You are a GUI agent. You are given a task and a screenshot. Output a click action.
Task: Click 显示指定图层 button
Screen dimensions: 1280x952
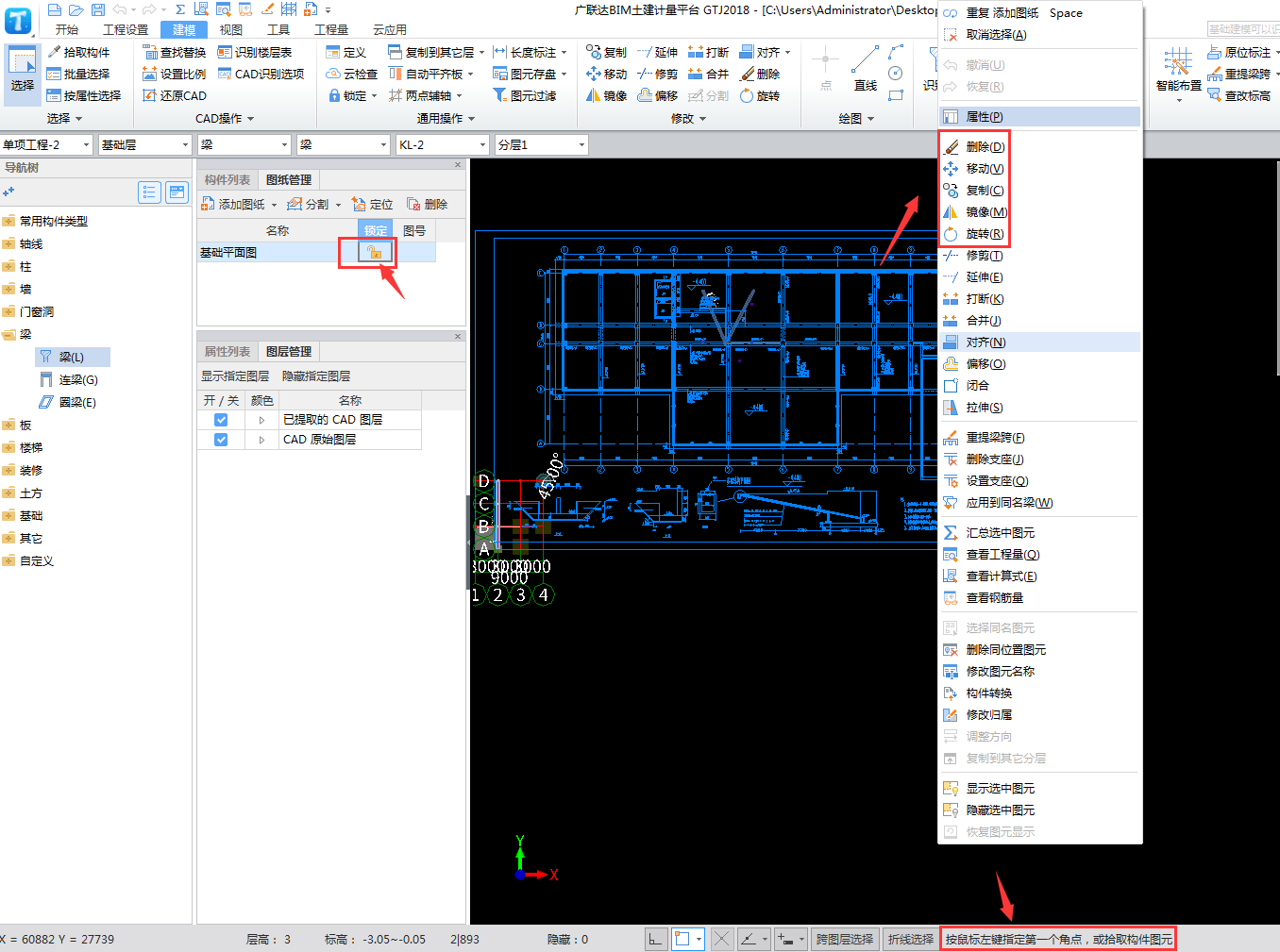(x=235, y=376)
